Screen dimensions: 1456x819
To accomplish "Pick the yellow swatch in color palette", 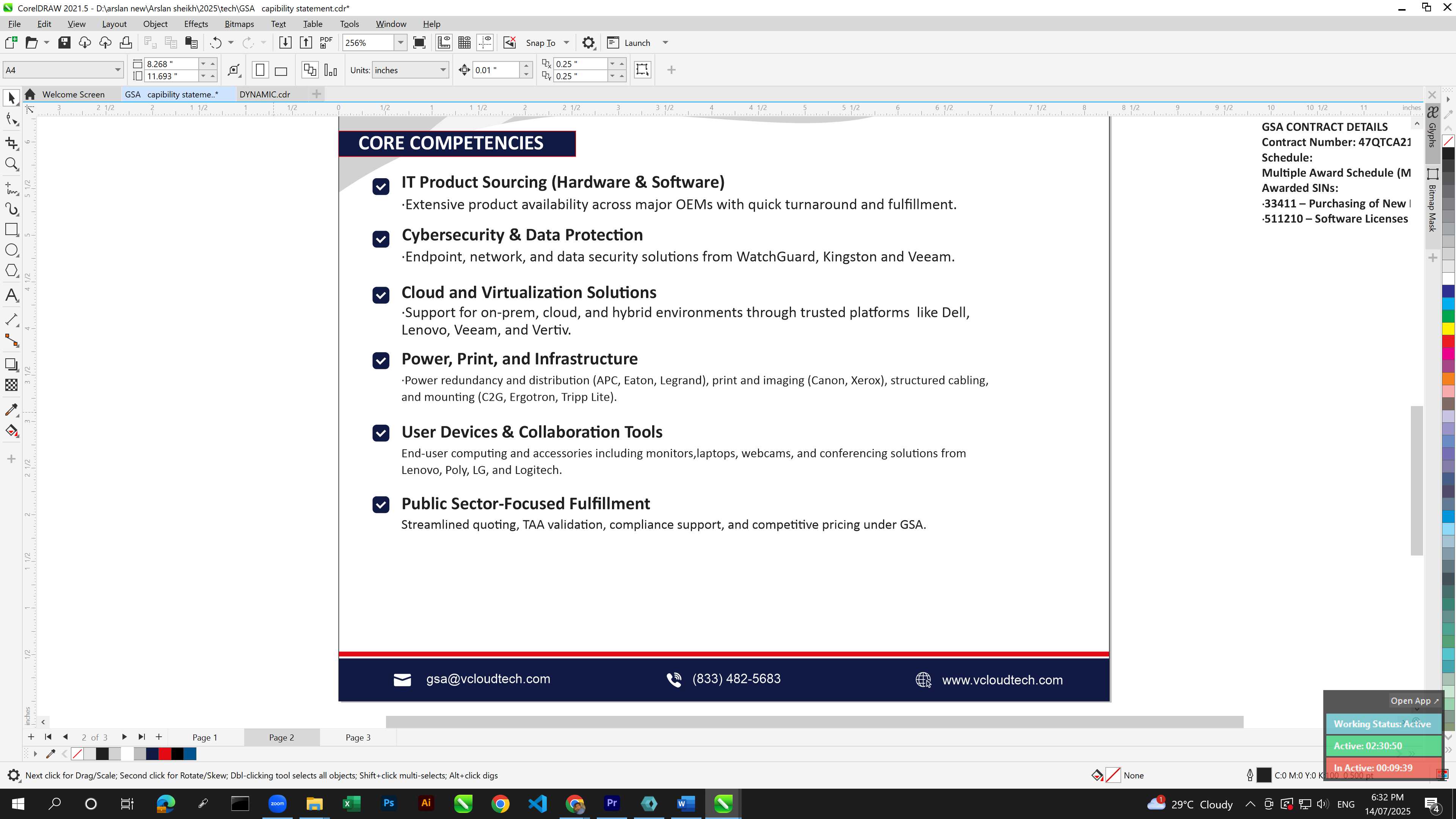I will [1449, 329].
